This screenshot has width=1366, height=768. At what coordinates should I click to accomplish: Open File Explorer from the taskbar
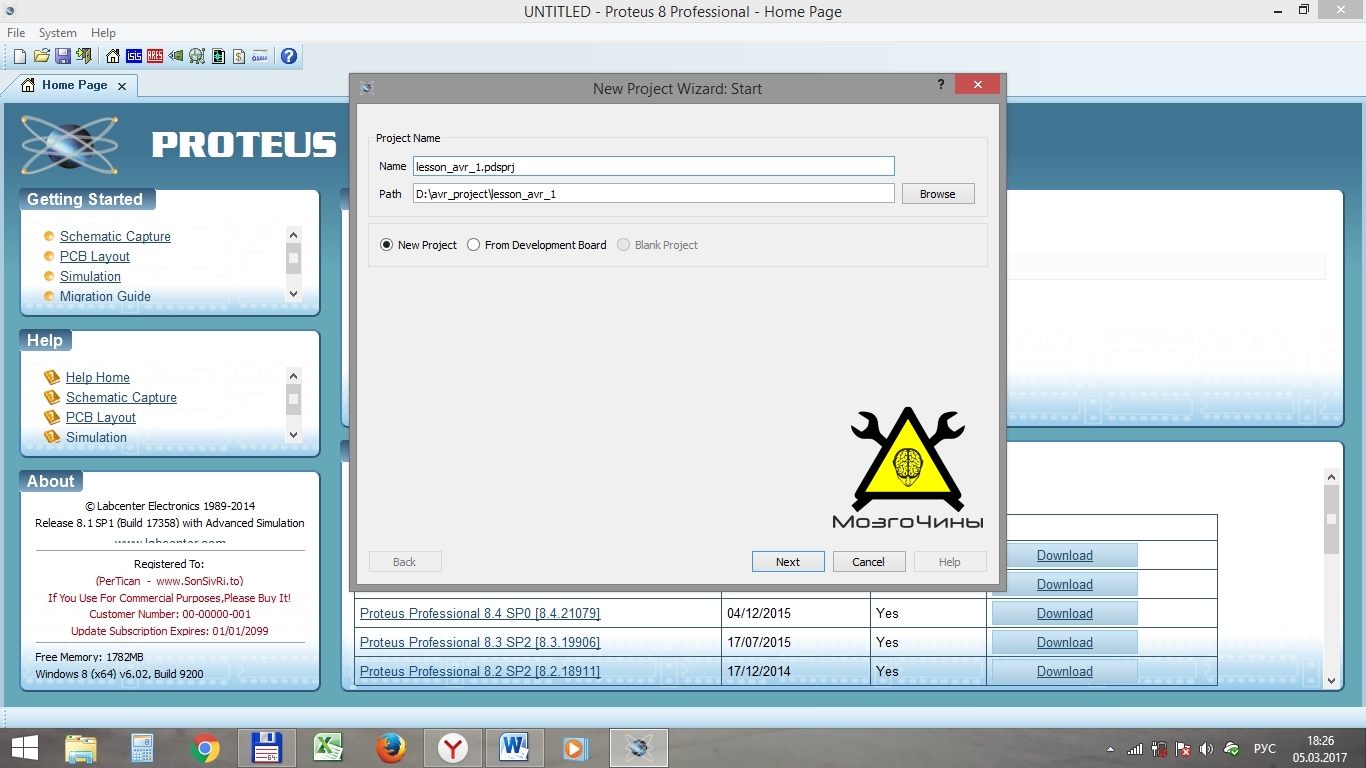81,748
